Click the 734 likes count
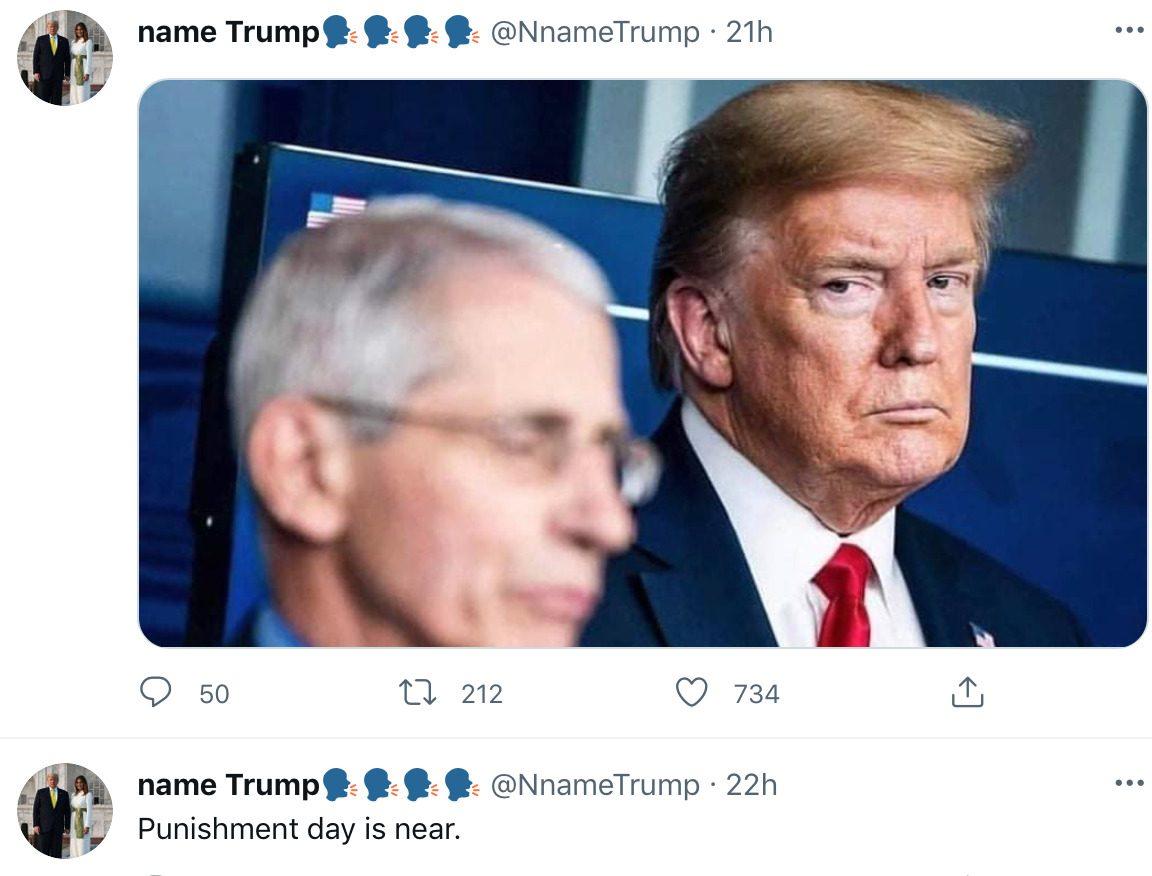This screenshot has width=1152, height=876. (x=756, y=694)
